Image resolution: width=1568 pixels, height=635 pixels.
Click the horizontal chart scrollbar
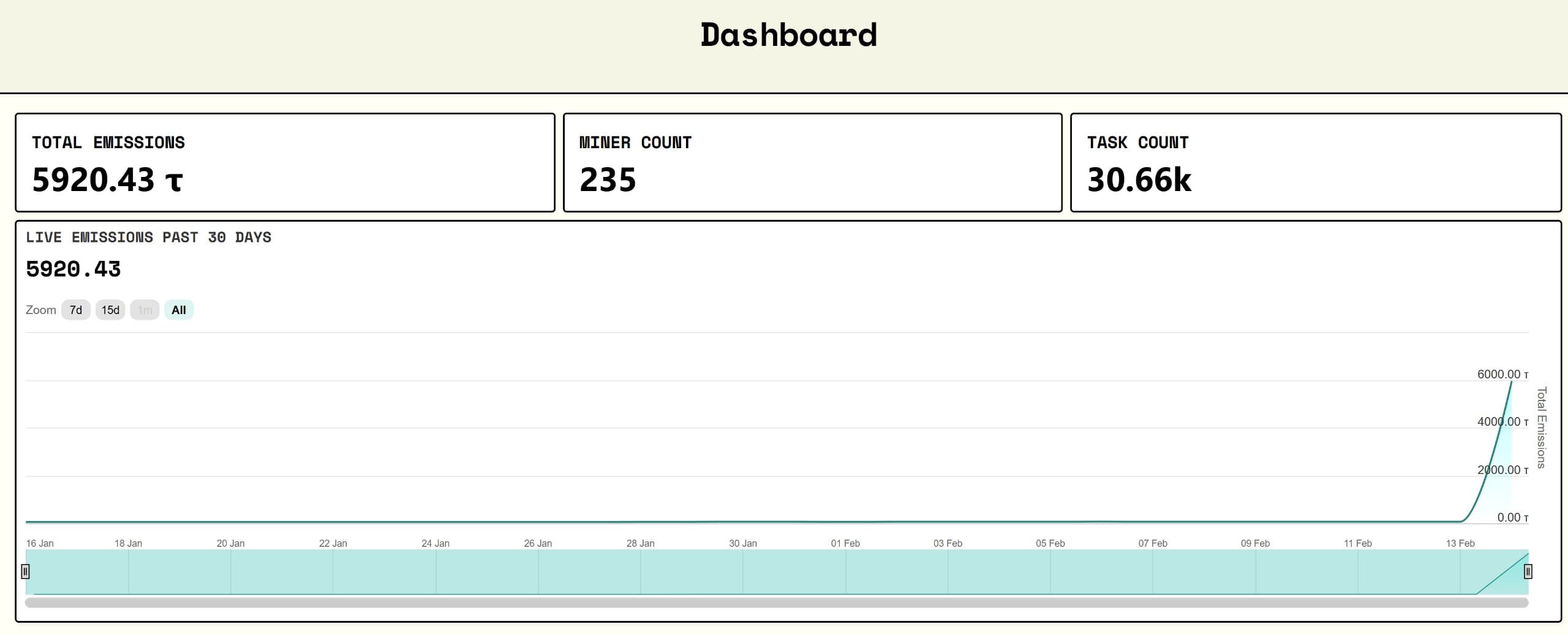coord(777,603)
